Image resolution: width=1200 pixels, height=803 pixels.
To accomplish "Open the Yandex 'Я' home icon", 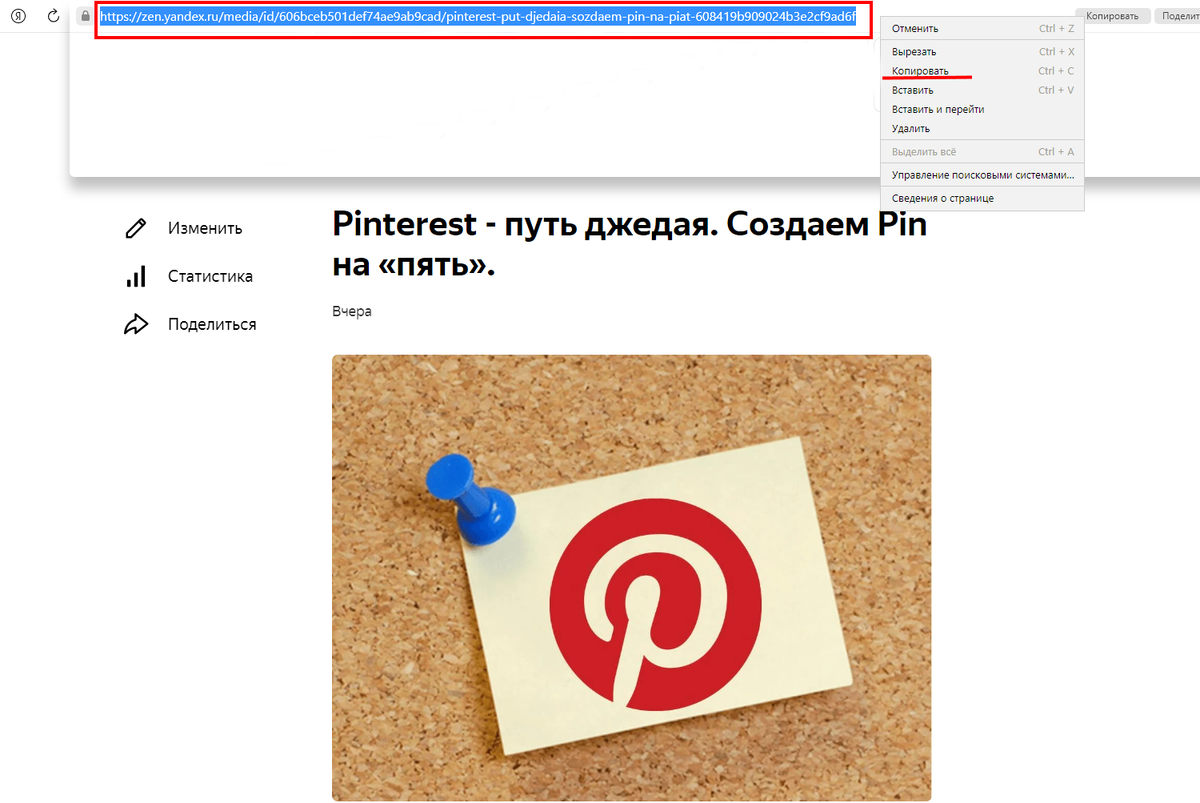I will pos(18,16).
